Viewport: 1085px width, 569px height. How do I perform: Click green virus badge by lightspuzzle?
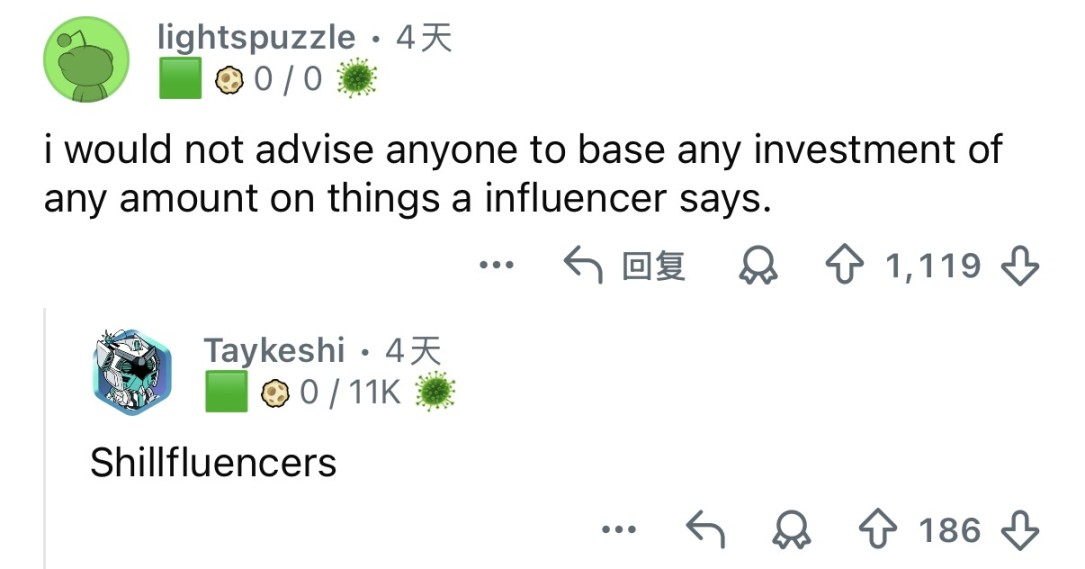pyautogui.click(x=353, y=79)
